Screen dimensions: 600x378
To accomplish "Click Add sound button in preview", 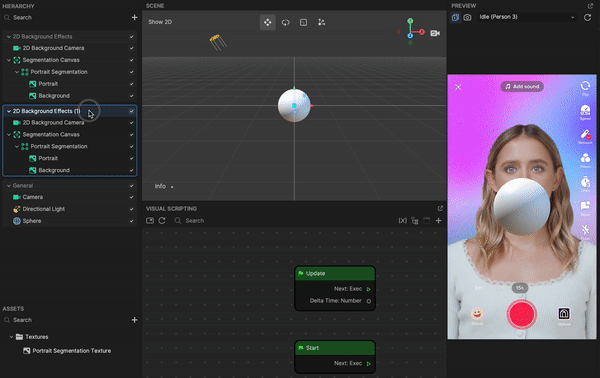I will click(522, 87).
